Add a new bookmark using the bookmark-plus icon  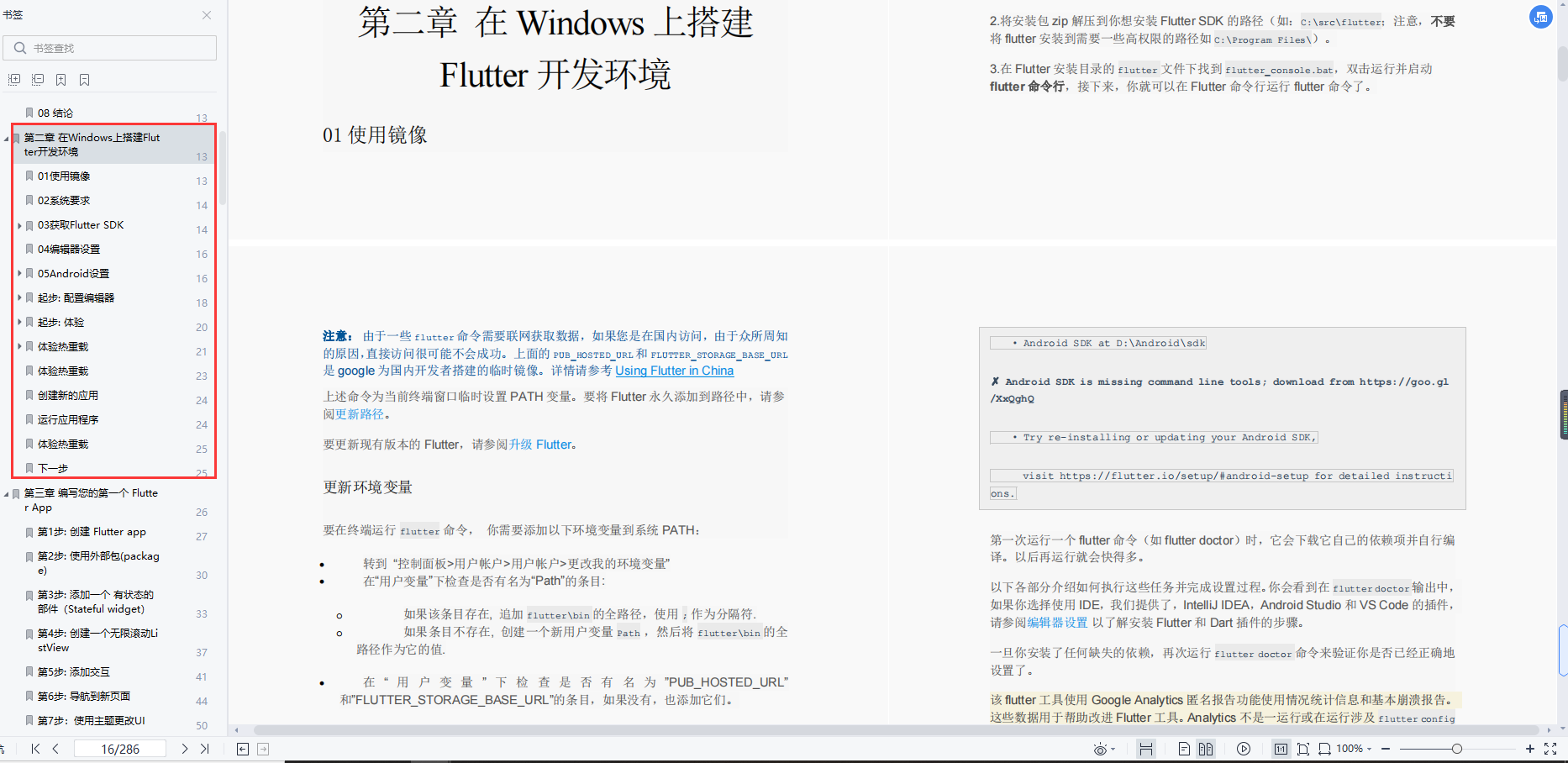[x=61, y=80]
